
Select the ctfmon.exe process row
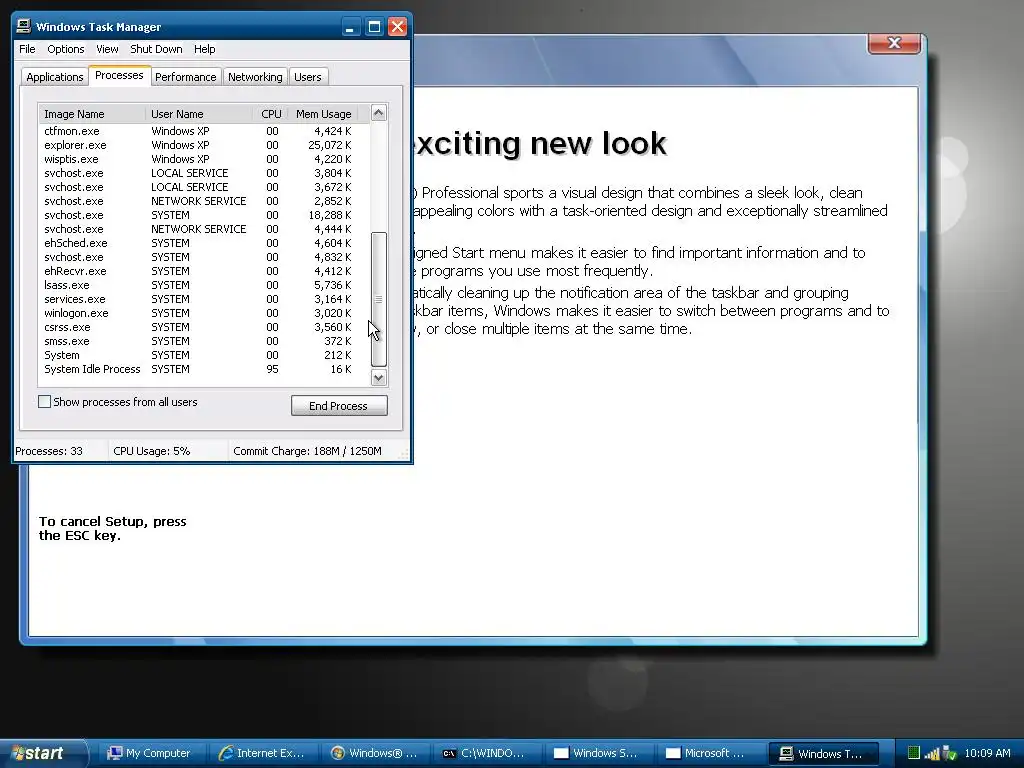[199, 131]
